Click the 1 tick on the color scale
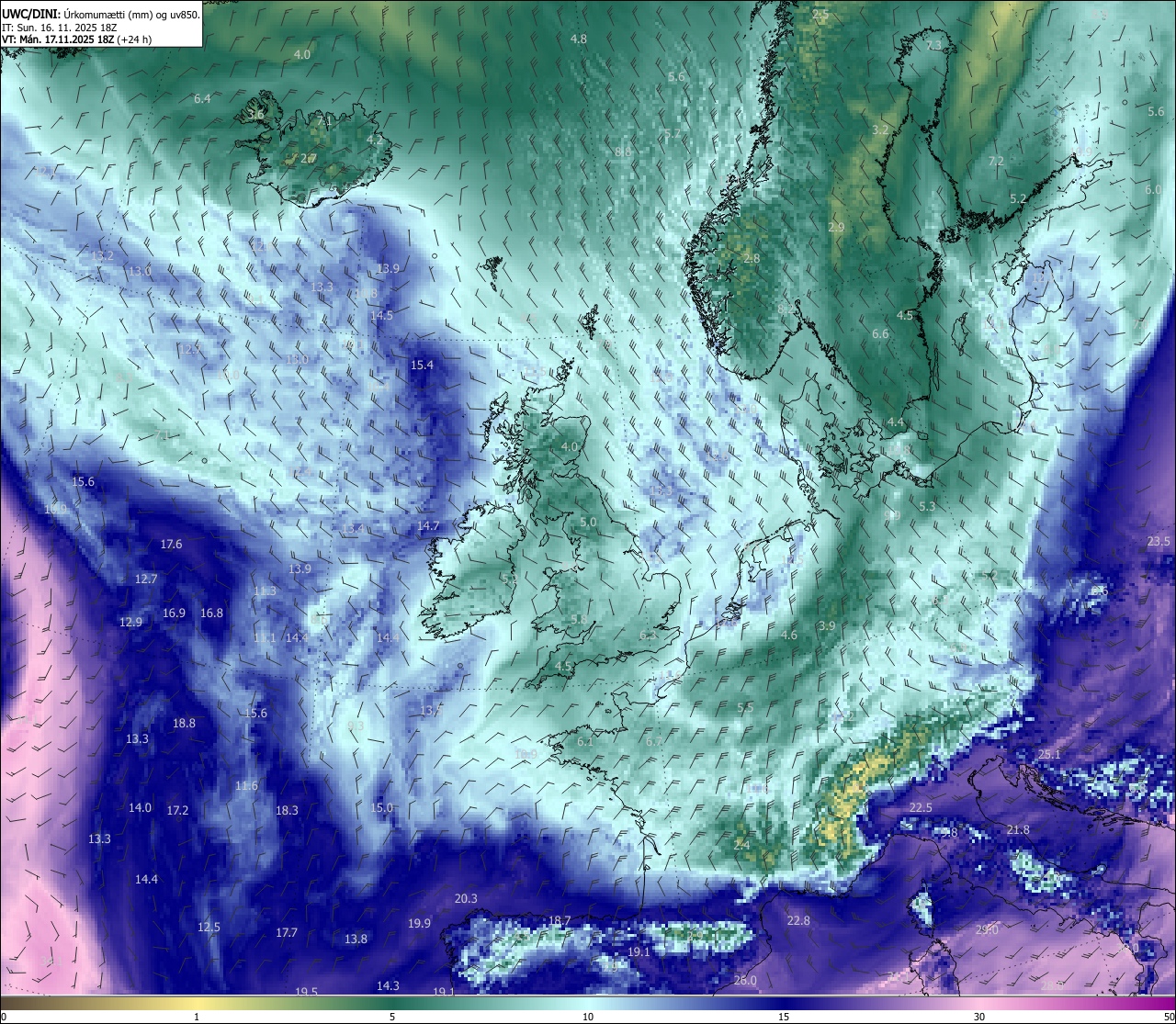The width and height of the screenshot is (1176, 1024). pos(197,1017)
